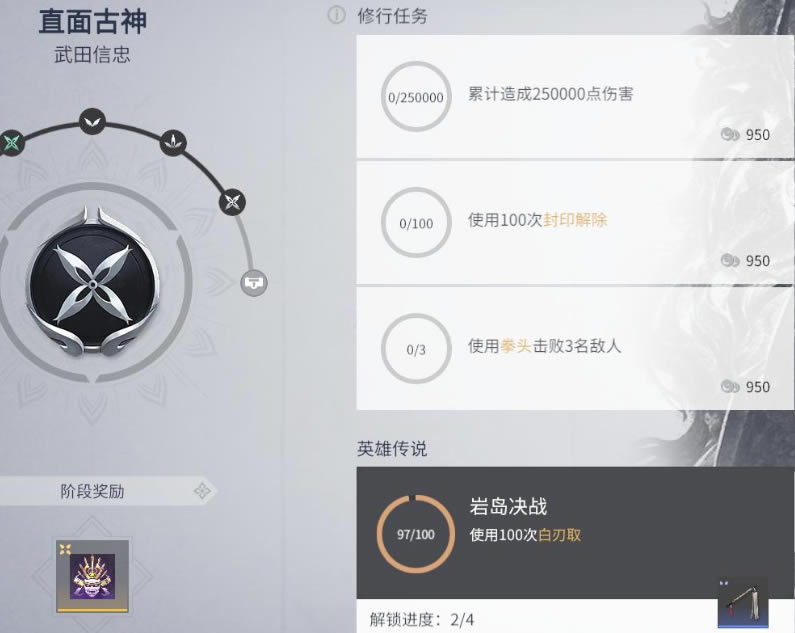The image size is (795, 633).
Task: Open the weapon reward thumbnail in 岩岛决战
Action: point(743,603)
